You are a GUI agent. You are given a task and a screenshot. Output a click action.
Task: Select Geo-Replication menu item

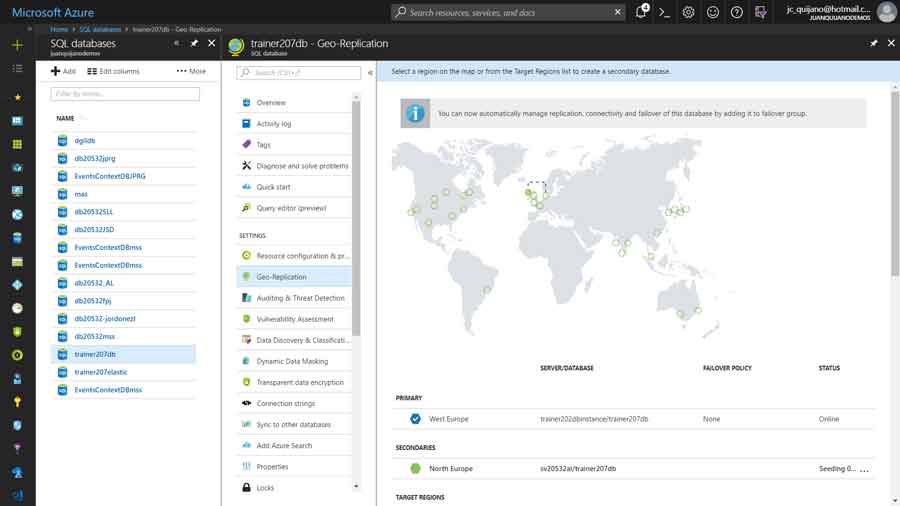[294, 277]
